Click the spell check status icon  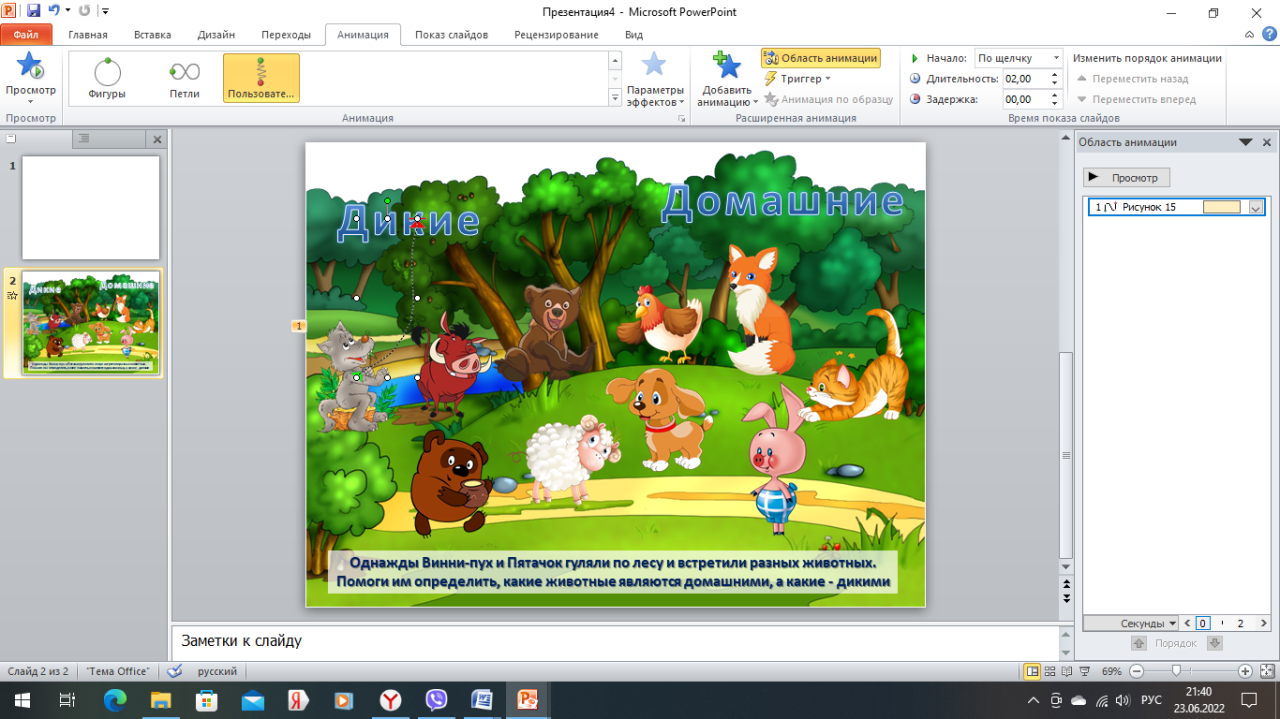(x=175, y=671)
